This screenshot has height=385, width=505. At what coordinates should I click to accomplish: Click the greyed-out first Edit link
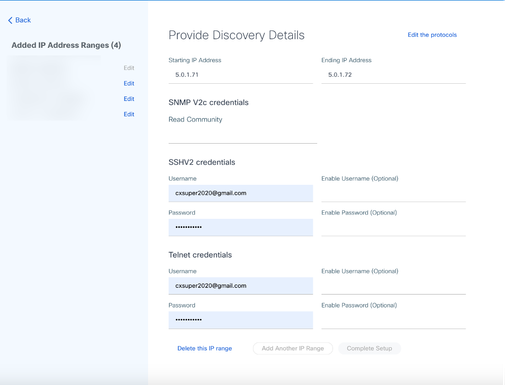[129, 68]
